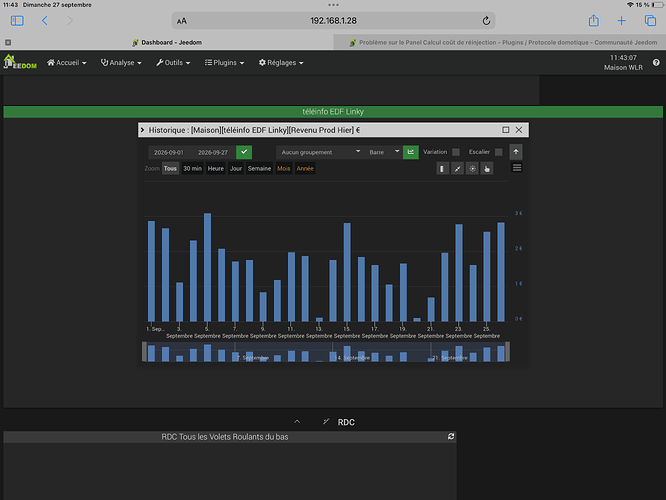This screenshot has height=500, width=666.
Task: Open reader text size AA menu
Action: coord(182,21)
